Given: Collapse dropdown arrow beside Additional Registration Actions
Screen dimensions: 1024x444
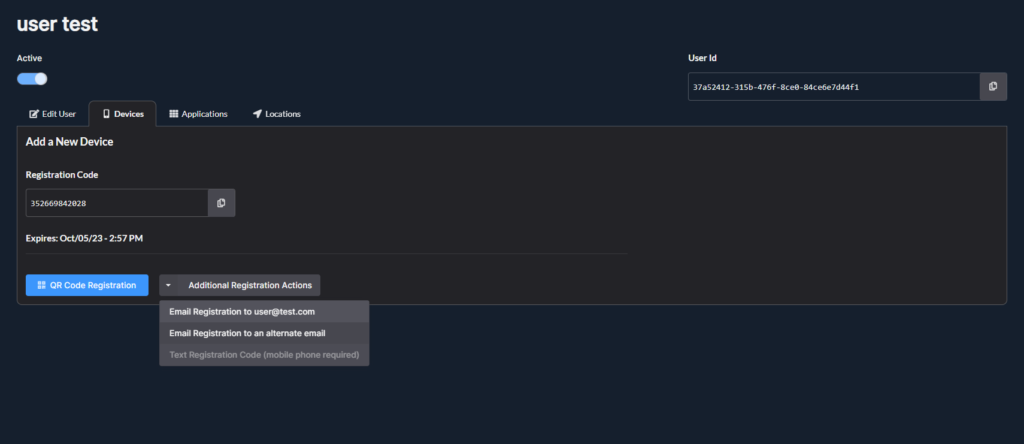Looking at the screenshot, I should tap(168, 285).
